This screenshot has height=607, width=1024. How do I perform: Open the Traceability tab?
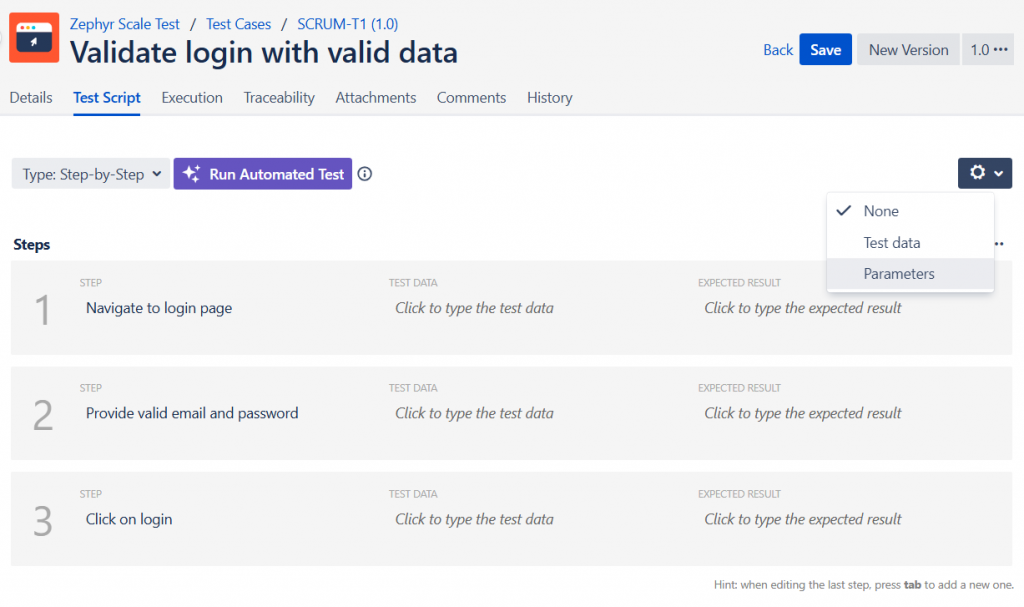click(279, 98)
